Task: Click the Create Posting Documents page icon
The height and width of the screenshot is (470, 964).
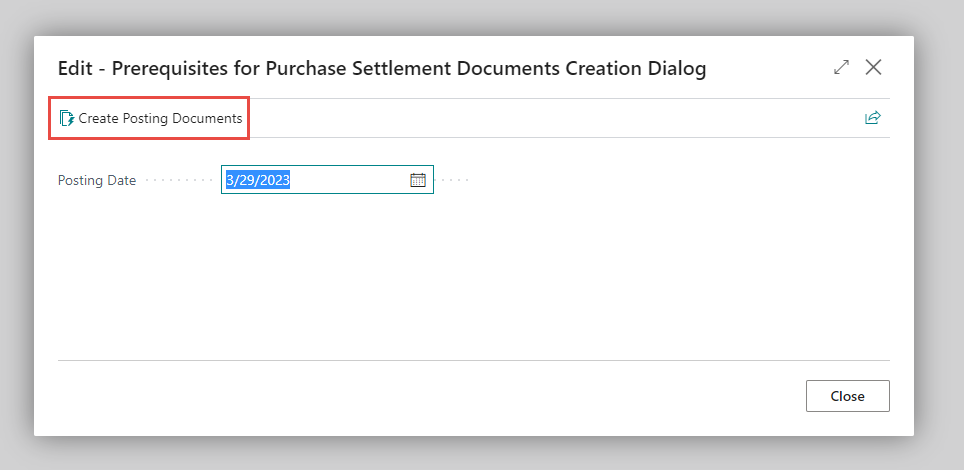Action: coord(67,118)
